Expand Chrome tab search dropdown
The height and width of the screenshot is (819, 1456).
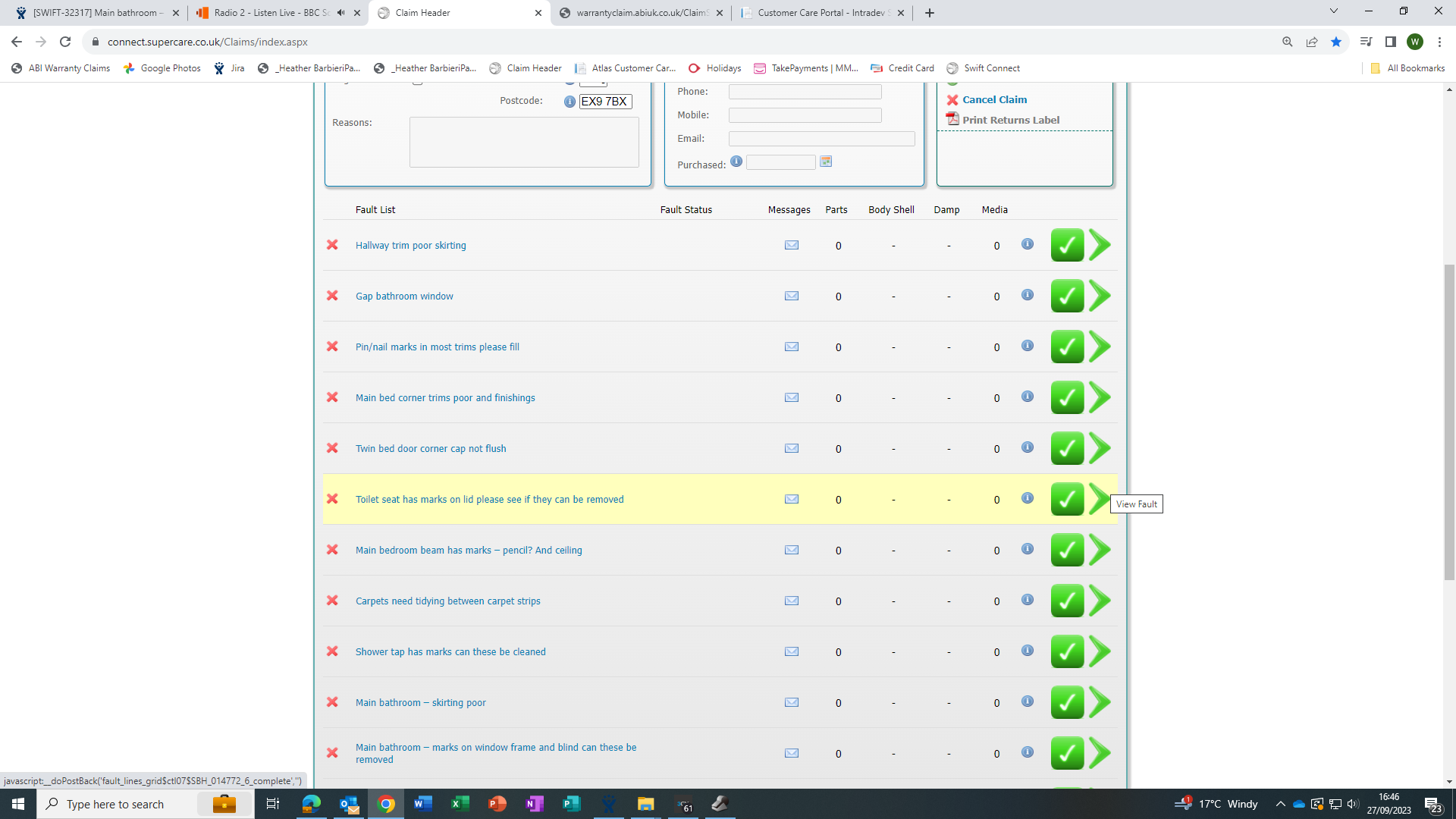(x=1333, y=11)
